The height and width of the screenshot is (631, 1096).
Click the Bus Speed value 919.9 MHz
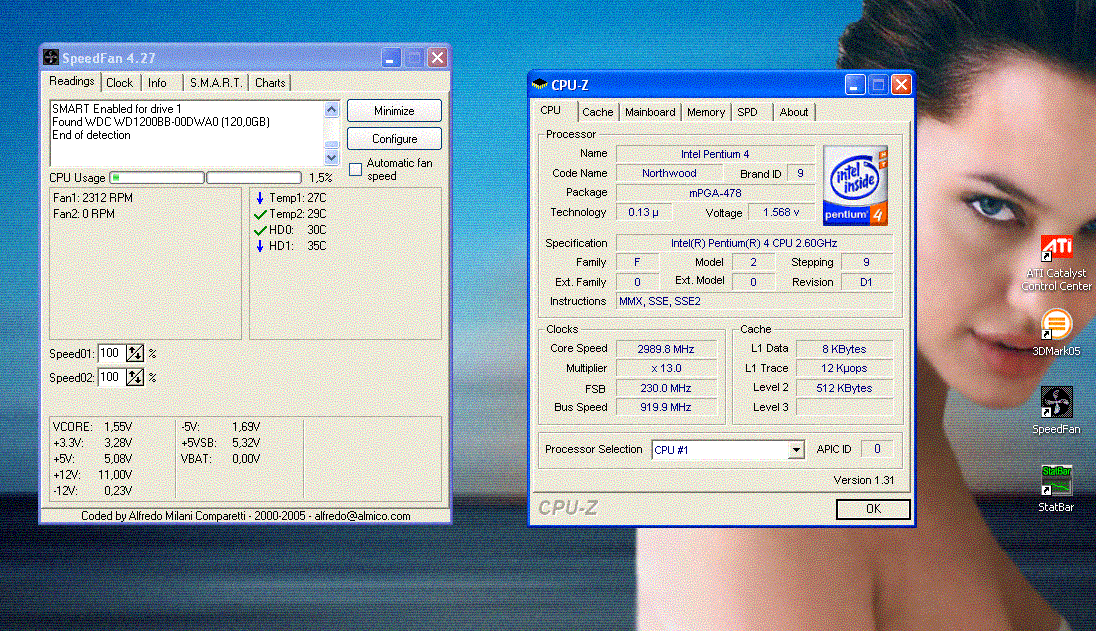pyautogui.click(x=665, y=407)
